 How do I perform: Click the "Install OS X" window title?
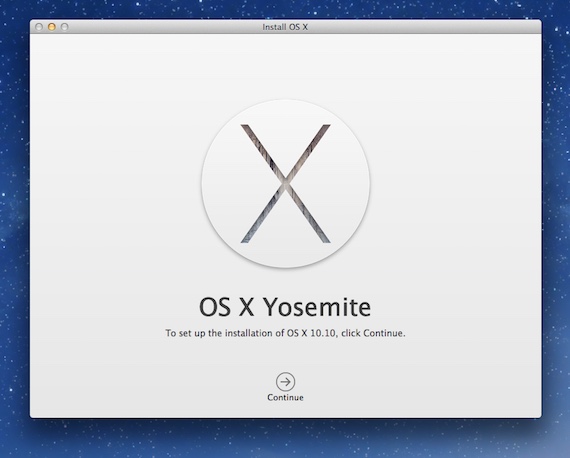point(285,27)
